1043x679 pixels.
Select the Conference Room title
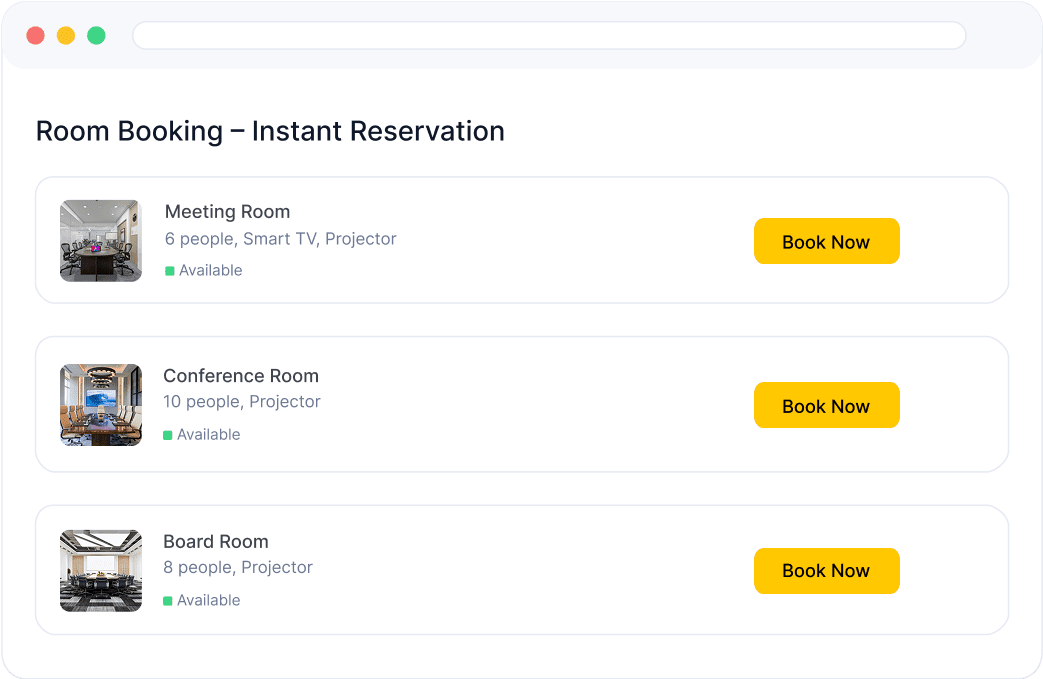(x=241, y=376)
